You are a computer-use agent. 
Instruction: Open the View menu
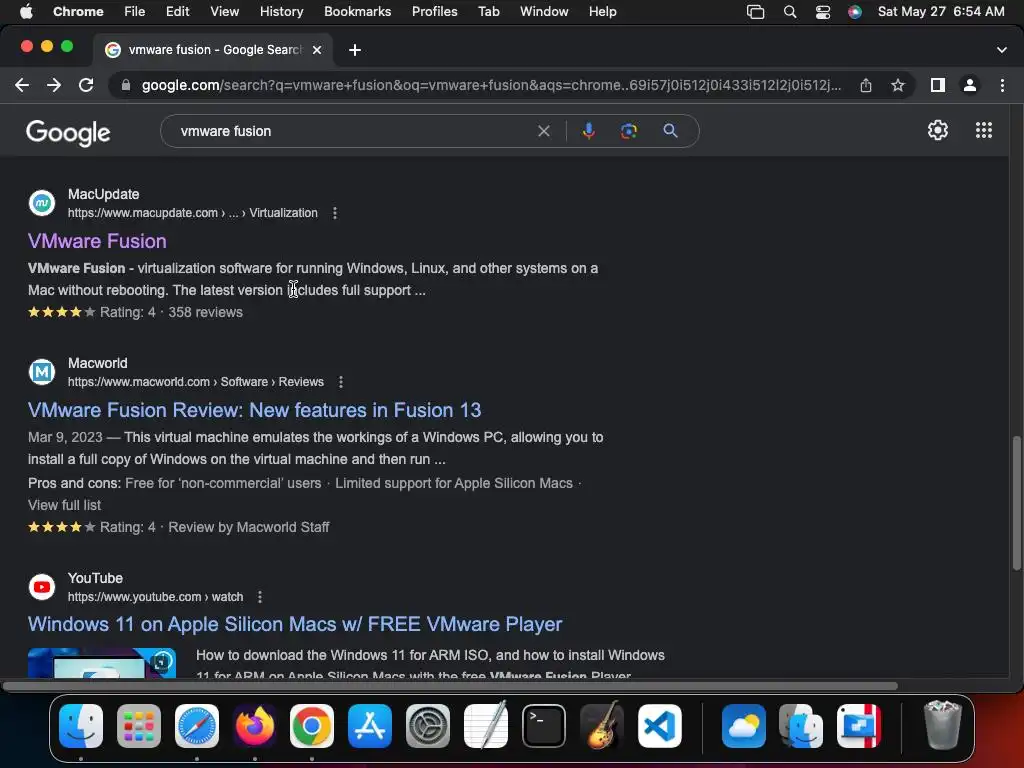click(225, 12)
